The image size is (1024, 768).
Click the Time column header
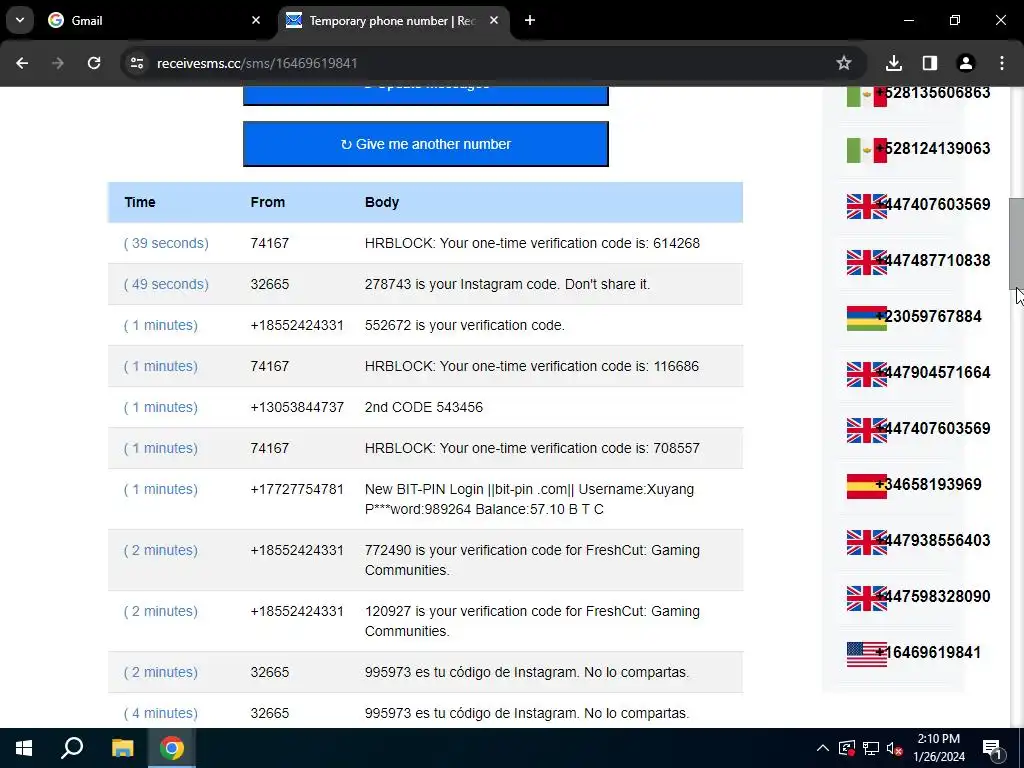tap(140, 202)
